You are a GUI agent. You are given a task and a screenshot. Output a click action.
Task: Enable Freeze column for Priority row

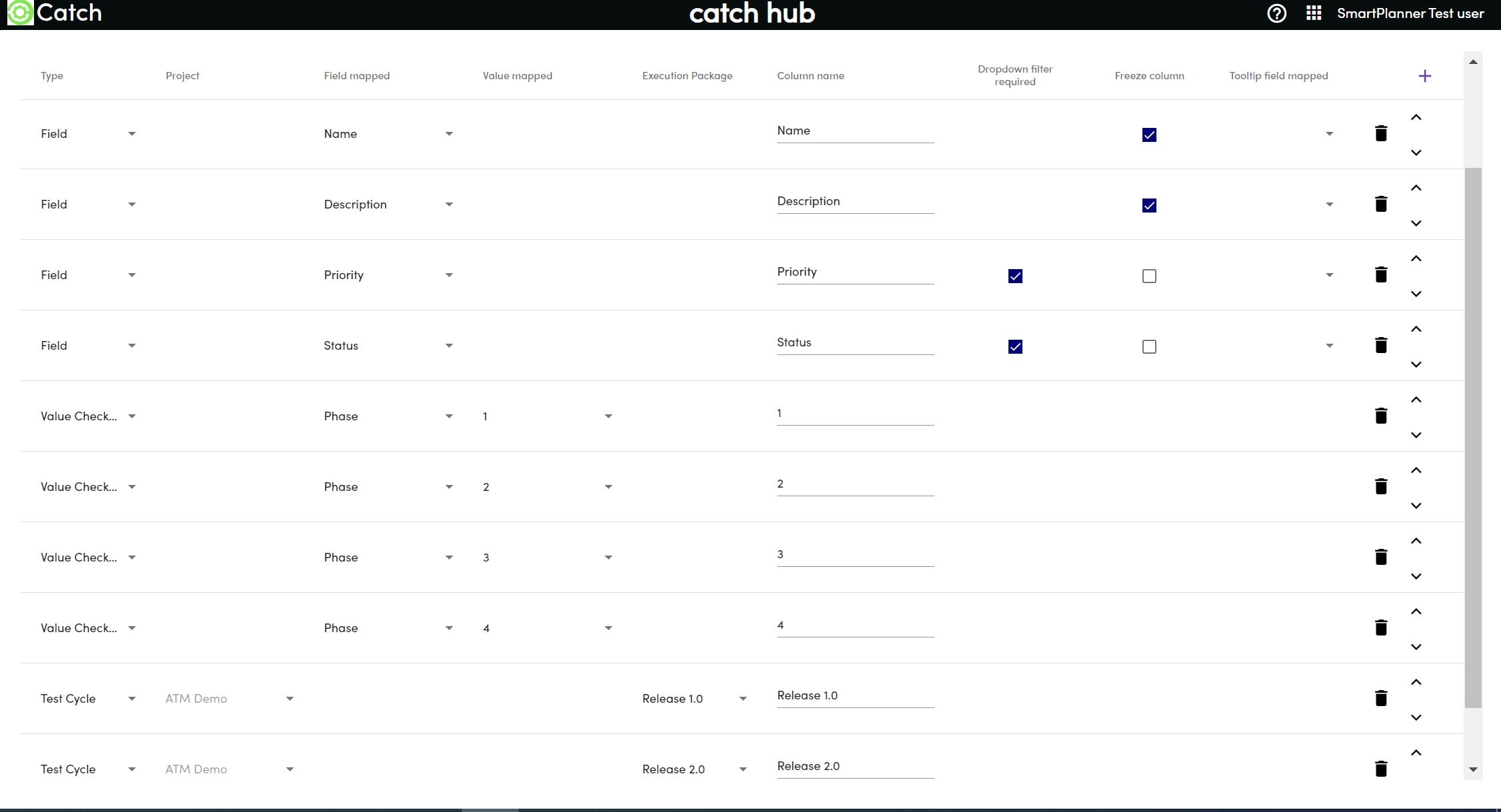(1148, 276)
